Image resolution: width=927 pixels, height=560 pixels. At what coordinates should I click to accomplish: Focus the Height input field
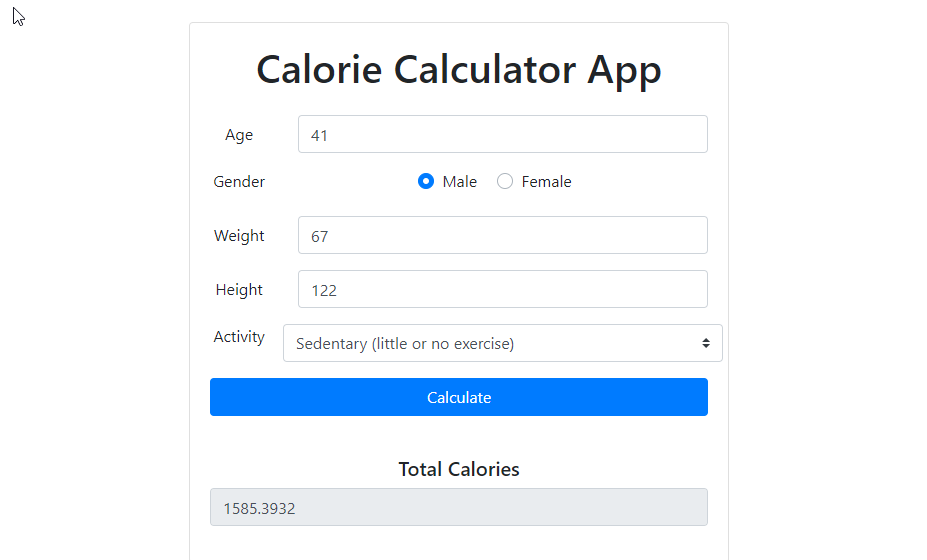503,289
